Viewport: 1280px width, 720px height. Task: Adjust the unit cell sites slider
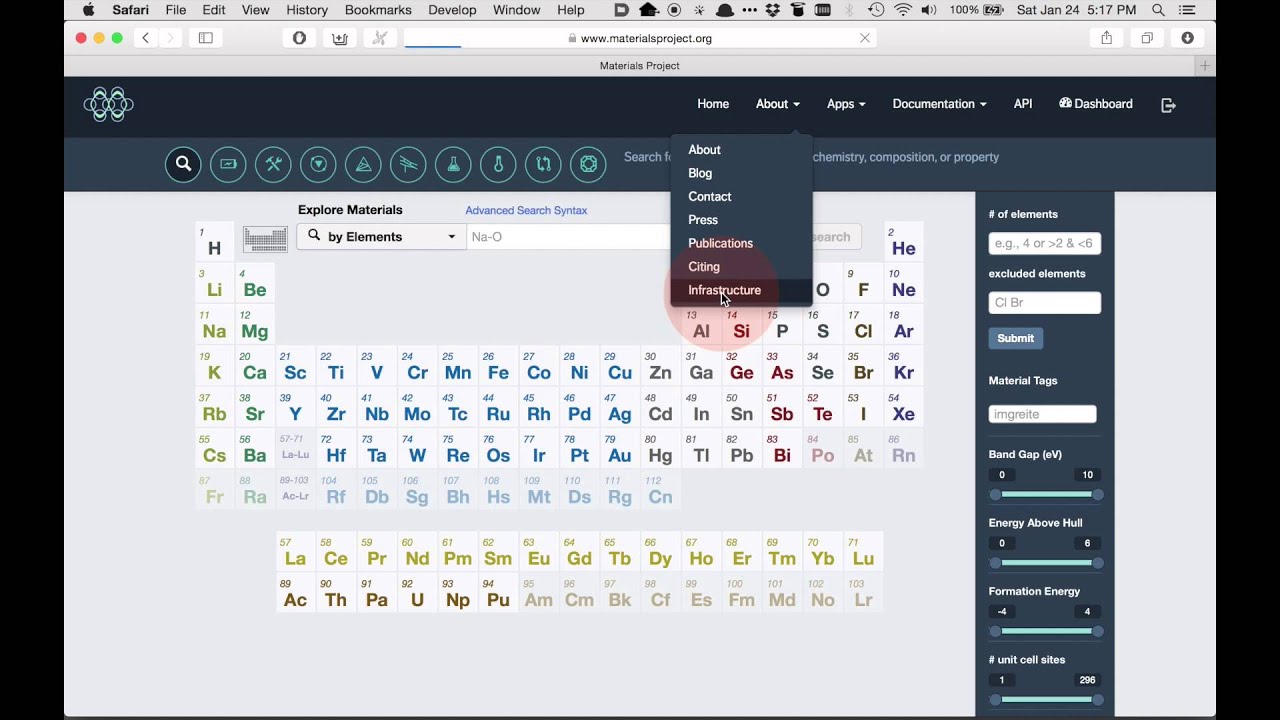[x=1046, y=700]
